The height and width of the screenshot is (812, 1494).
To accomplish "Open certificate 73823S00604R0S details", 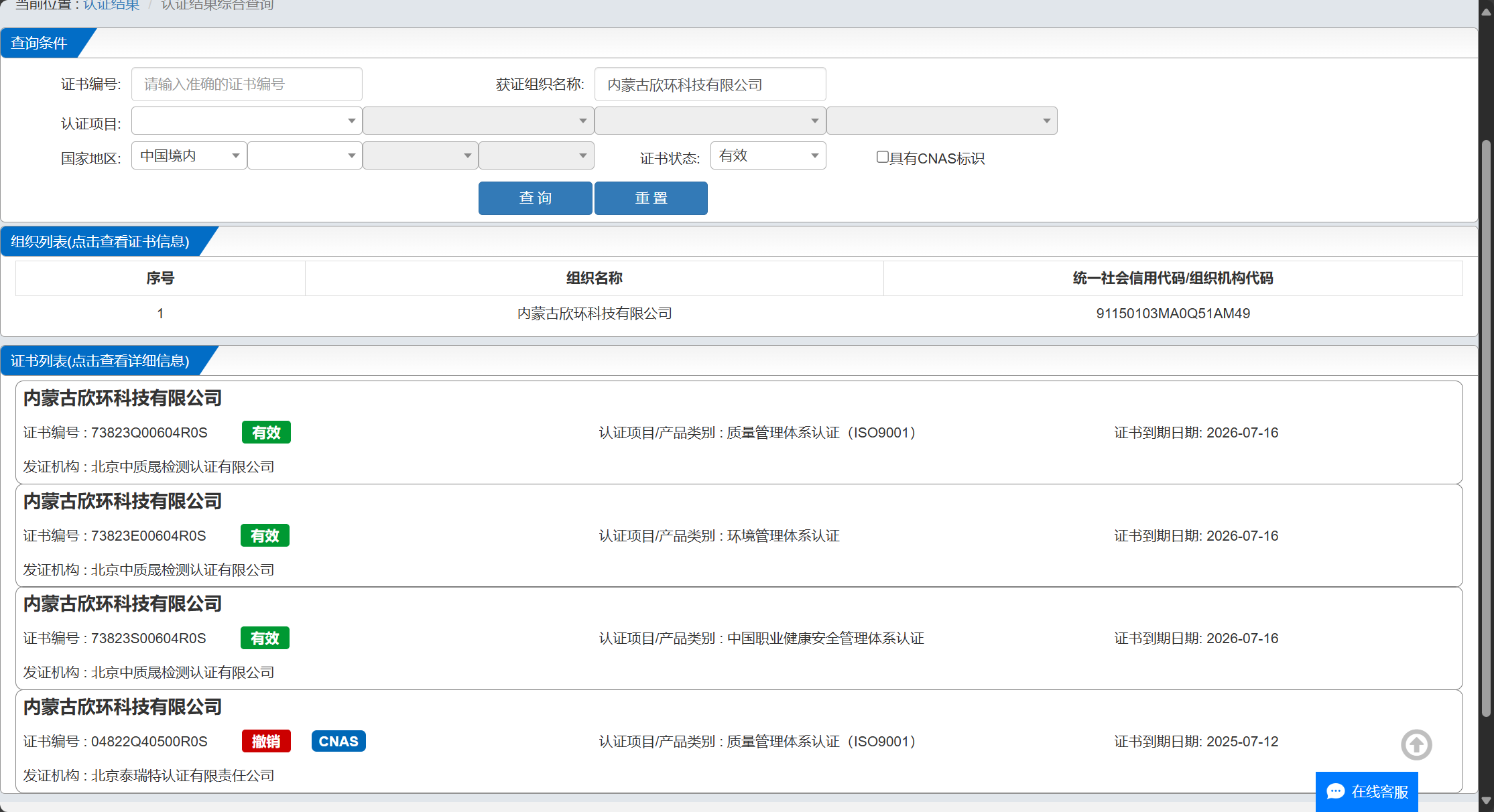I will pos(739,638).
